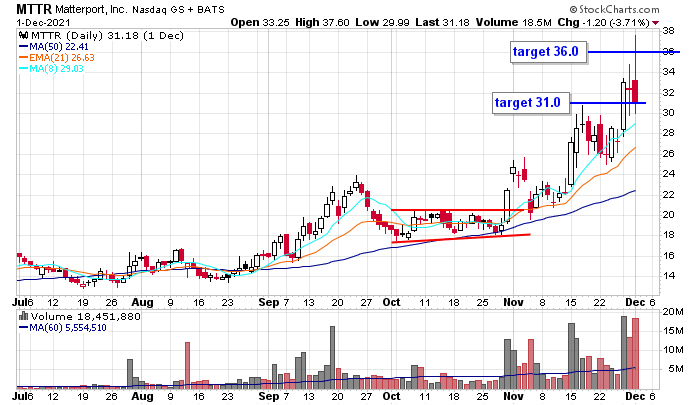Click the Sep label on the price chart axis

click(269, 302)
